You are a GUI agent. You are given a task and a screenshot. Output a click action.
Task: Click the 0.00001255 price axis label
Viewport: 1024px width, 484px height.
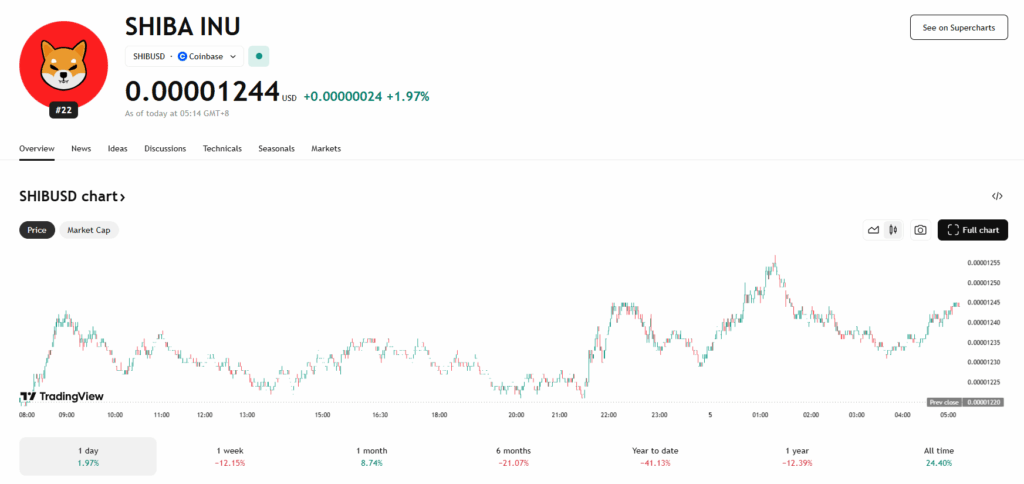(x=984, y=263)
